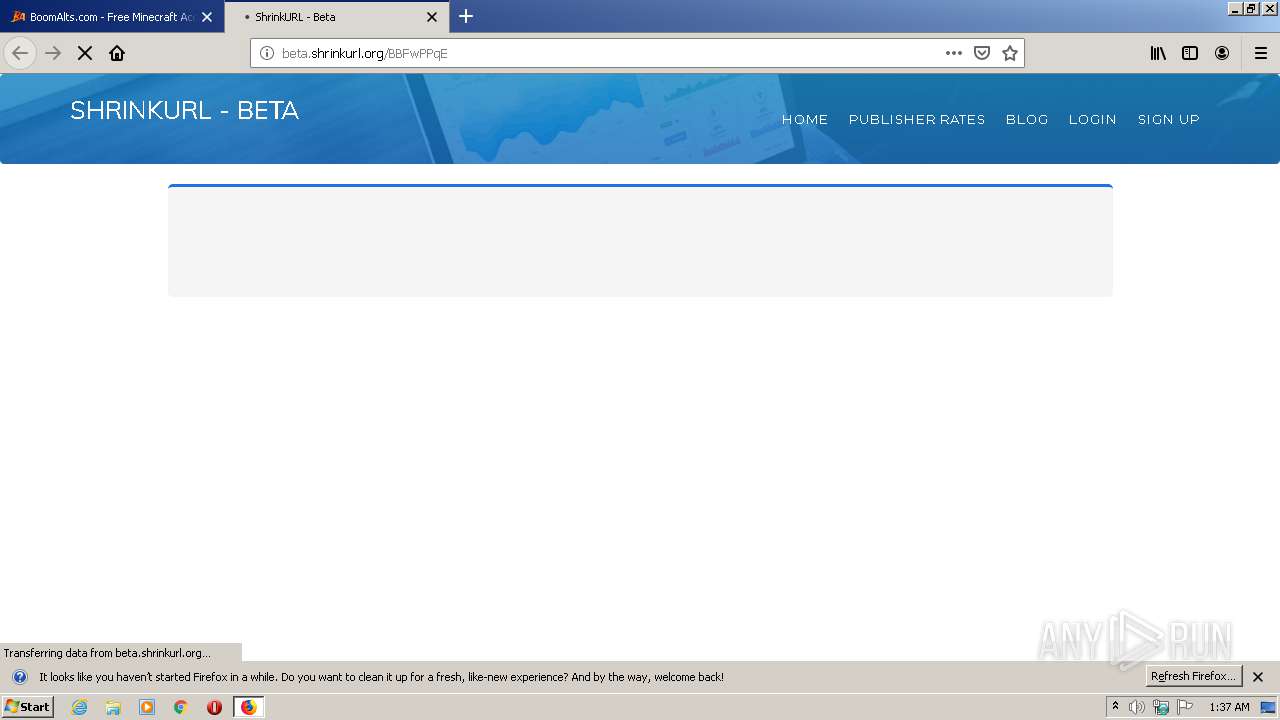Open network status tray icon
1280x720 pixels.
click(1161, 707)
